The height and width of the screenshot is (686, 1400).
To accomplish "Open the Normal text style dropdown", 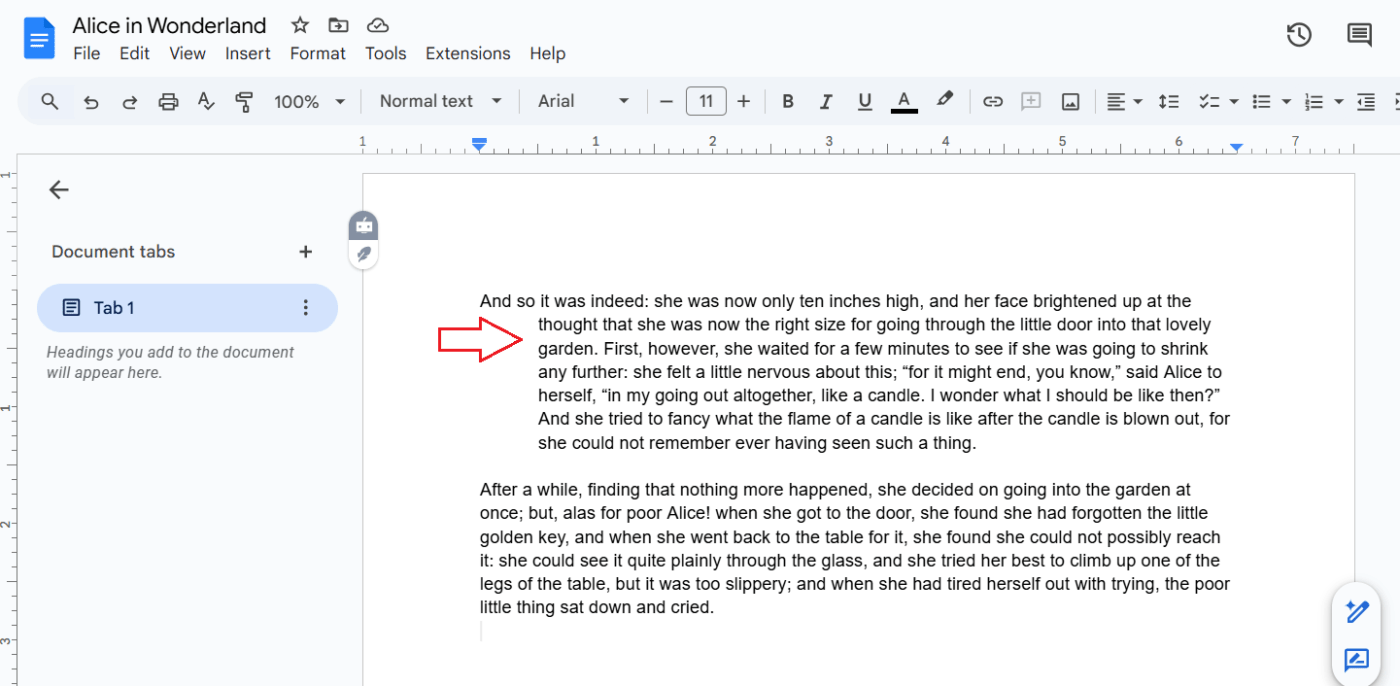I will click(x=438, y=101).
